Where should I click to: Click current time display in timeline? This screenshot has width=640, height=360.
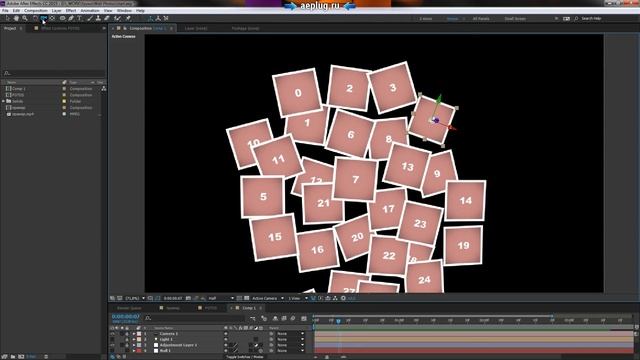[126, 317]
